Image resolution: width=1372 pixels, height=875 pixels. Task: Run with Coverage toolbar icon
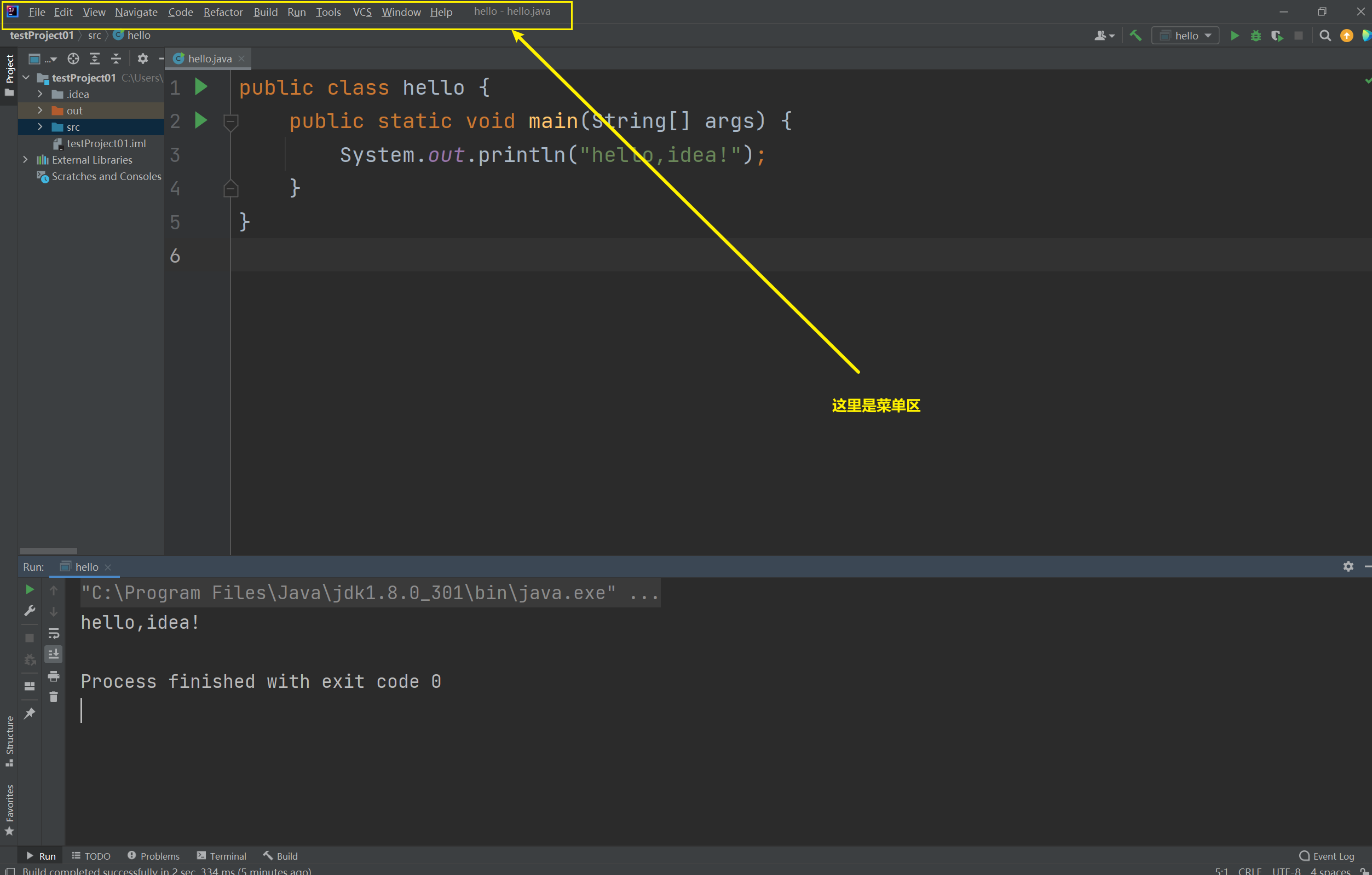tap(1277, 36)
